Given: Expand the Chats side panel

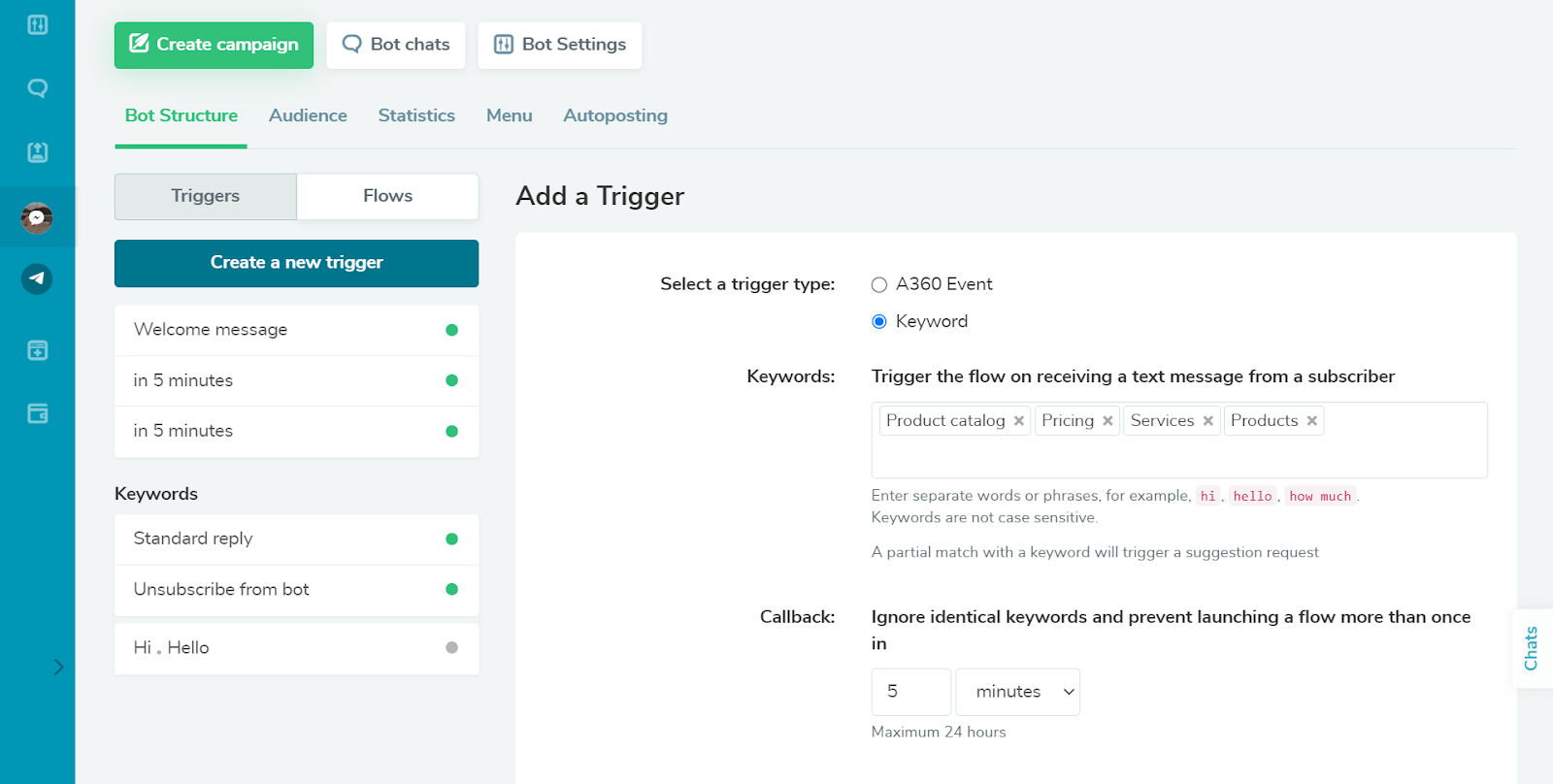Looking at the screenshot, I should (1532, 648).
